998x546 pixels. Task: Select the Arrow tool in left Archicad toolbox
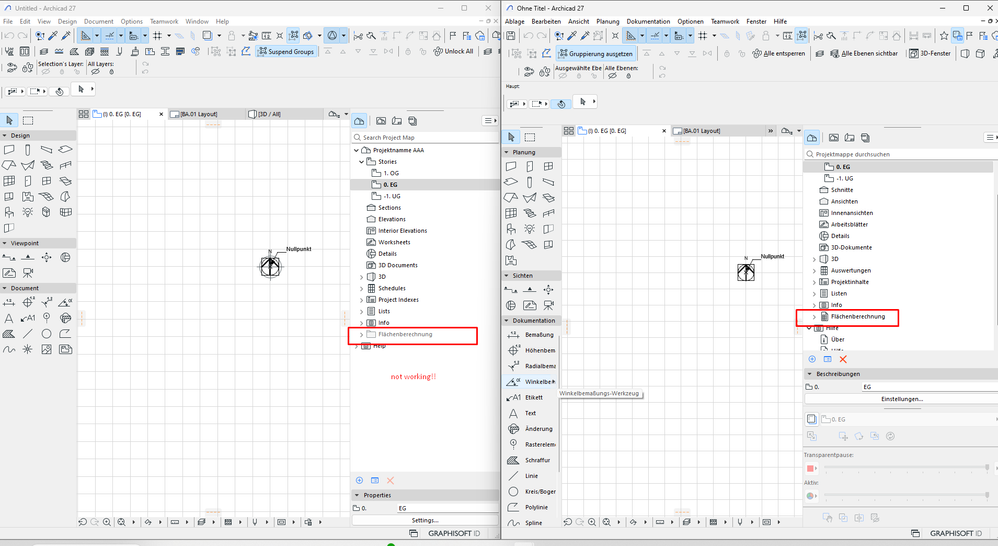(10, 120)
